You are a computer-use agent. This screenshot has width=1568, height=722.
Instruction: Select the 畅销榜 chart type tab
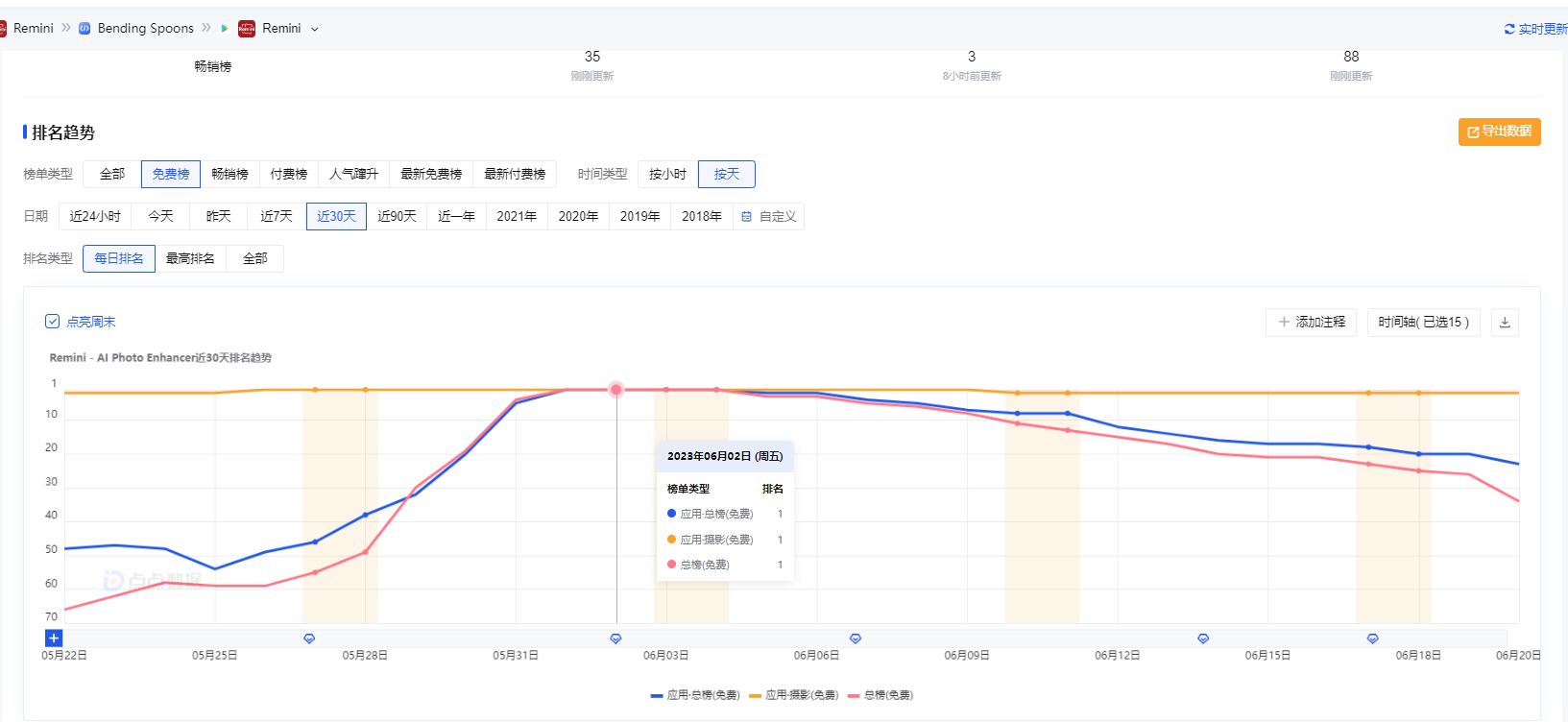pyautogui.click(x=230, y=175)
